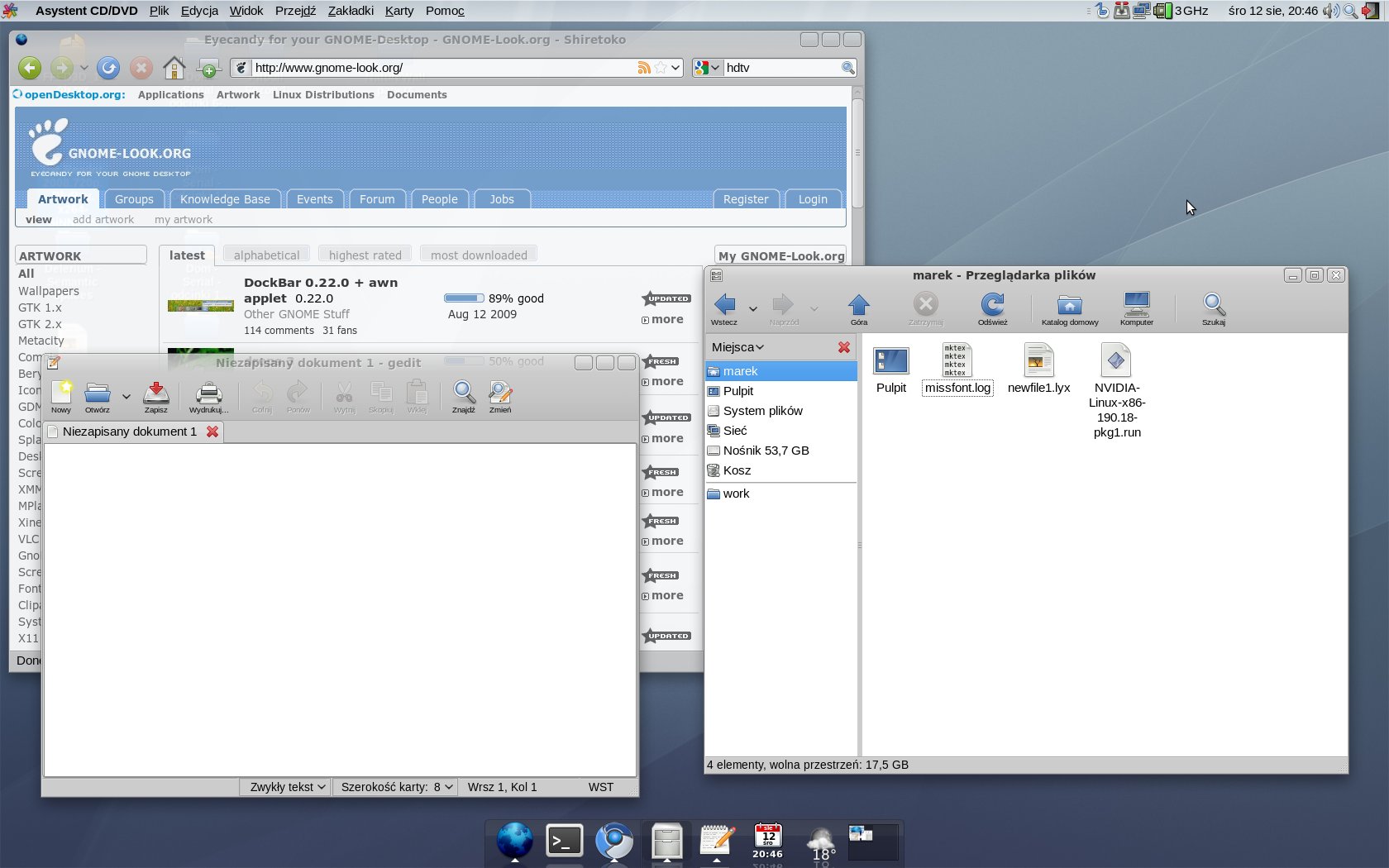Click the Login button
The height and width of the screenshot is (868, 1389).
point(813,199)
